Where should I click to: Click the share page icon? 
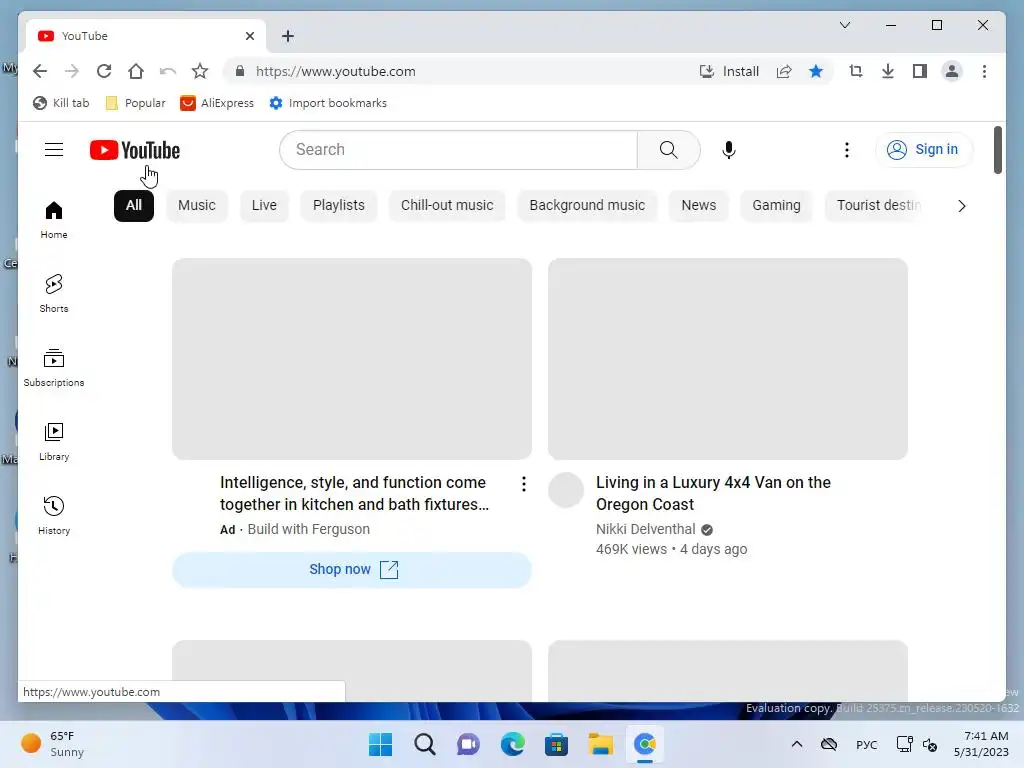pos(784,71)
